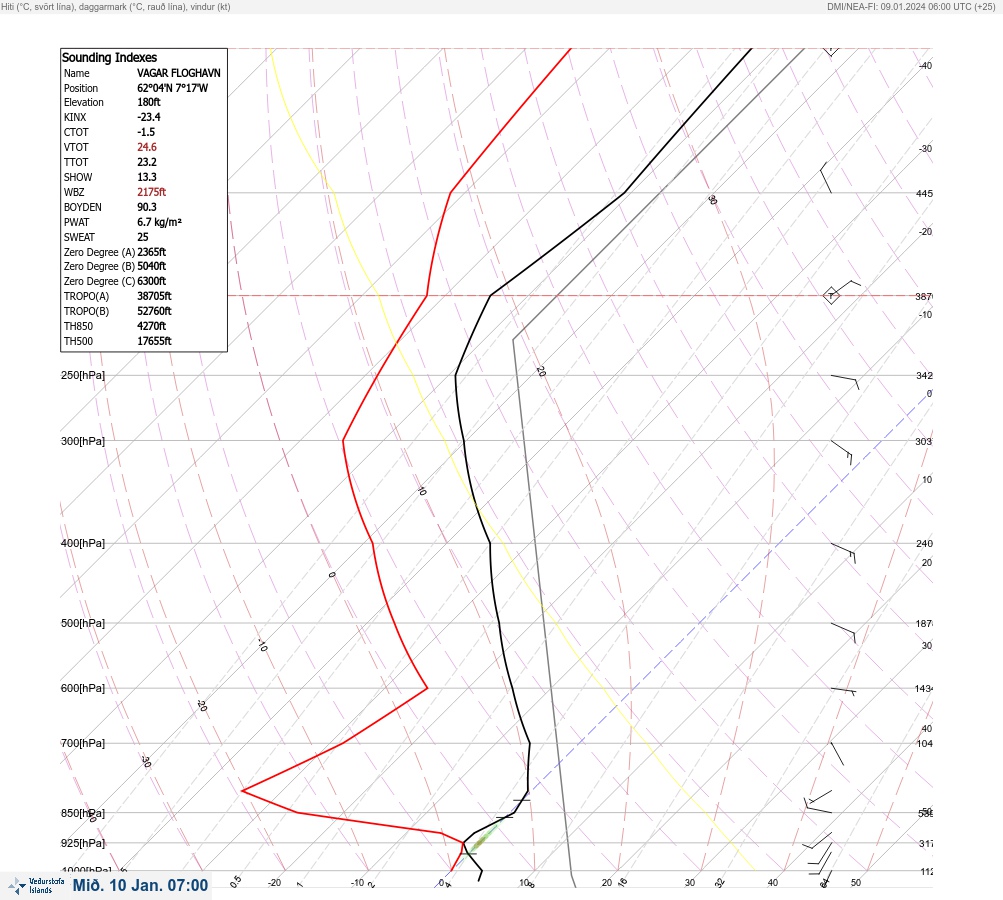Image resolution: width=1003 pixels, height=900 pixels.
Task: Click the wind barb at the 700 hPa level
Action: click(x=837, y=754)
